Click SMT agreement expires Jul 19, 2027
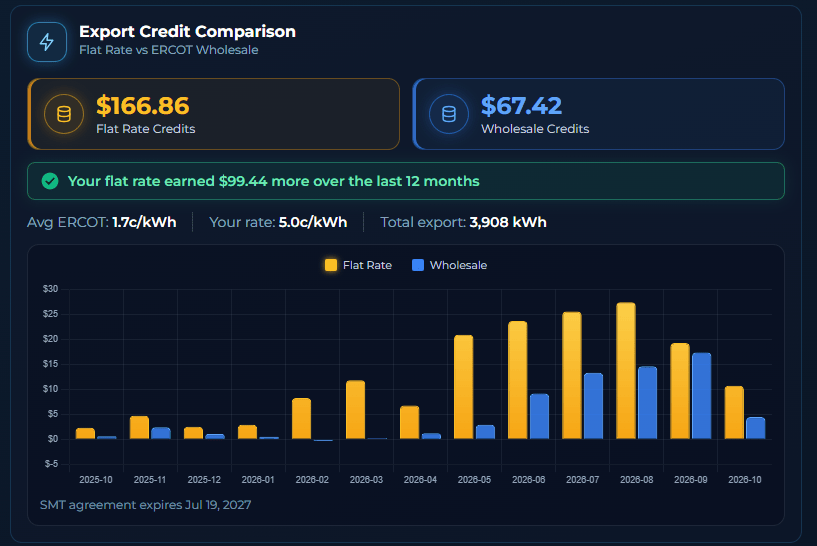The image size is (817, 546). (145, 505)
